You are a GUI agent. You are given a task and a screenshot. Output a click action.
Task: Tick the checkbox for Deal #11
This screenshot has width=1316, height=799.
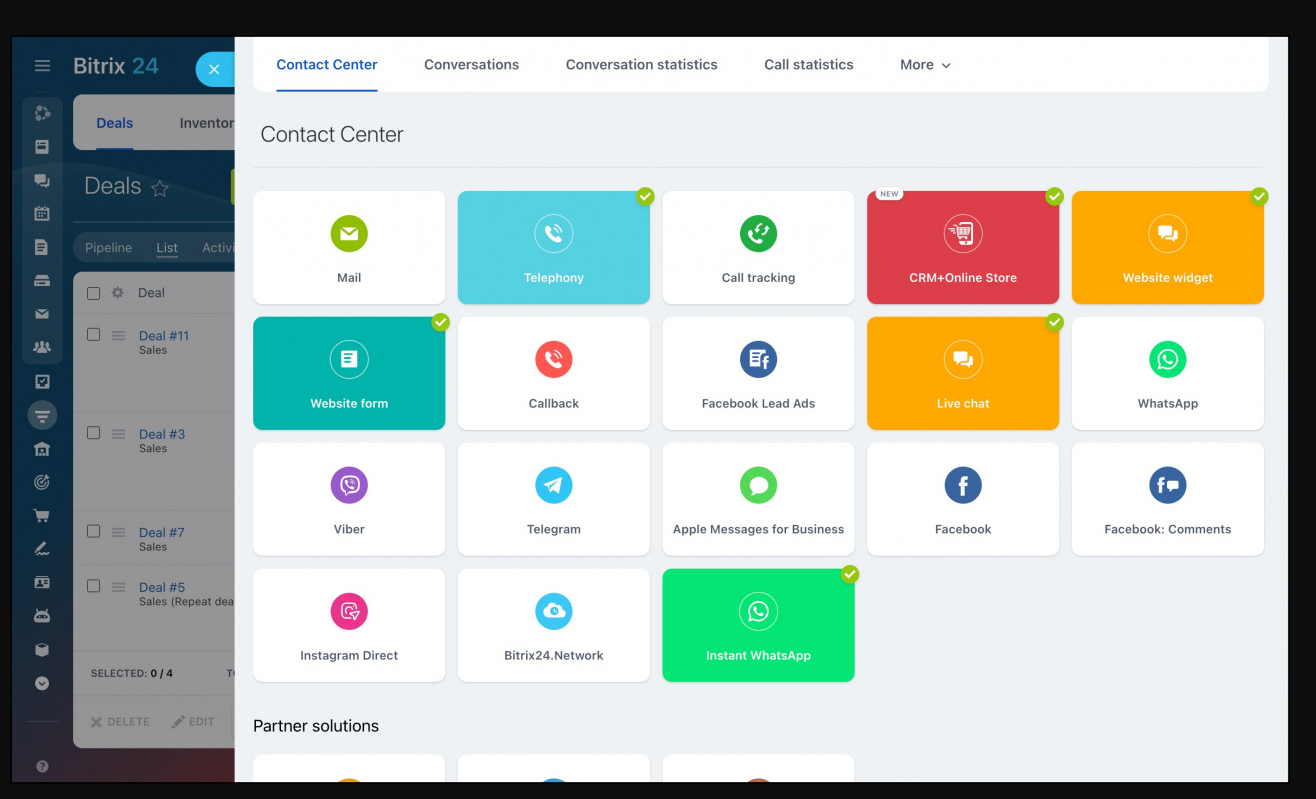(94, 335)
